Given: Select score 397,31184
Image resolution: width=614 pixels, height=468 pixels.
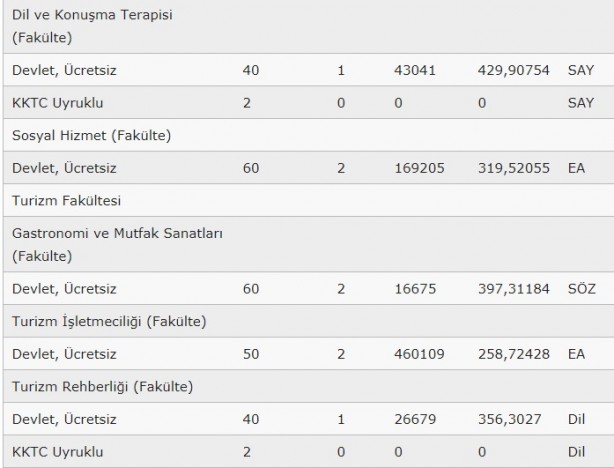Looking at the screenshot, I should tap(514, 289).
